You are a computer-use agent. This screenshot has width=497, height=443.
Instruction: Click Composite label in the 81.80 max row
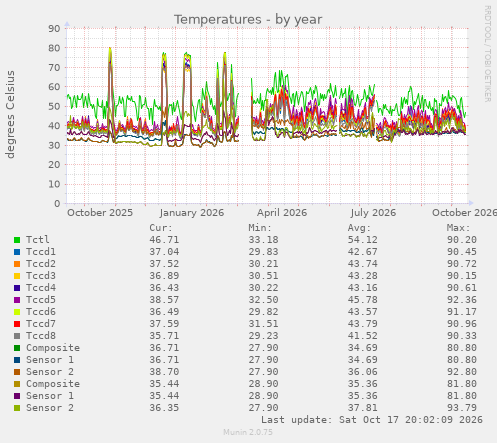pos(53,384)
